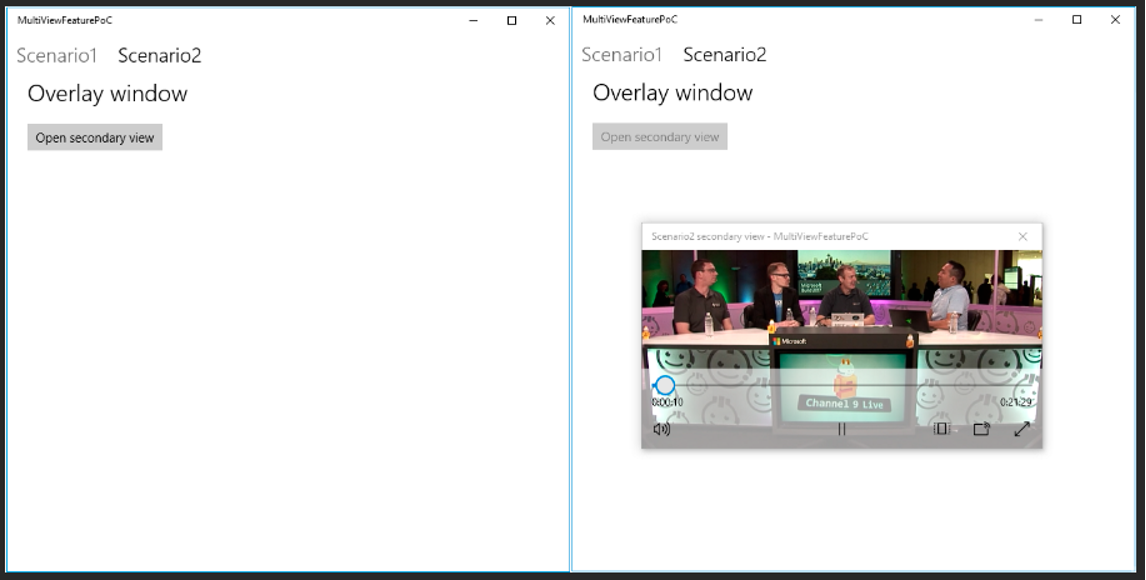Expand the video to full screen
This screenshot has height=580, width=1146.
[1023, 430]
